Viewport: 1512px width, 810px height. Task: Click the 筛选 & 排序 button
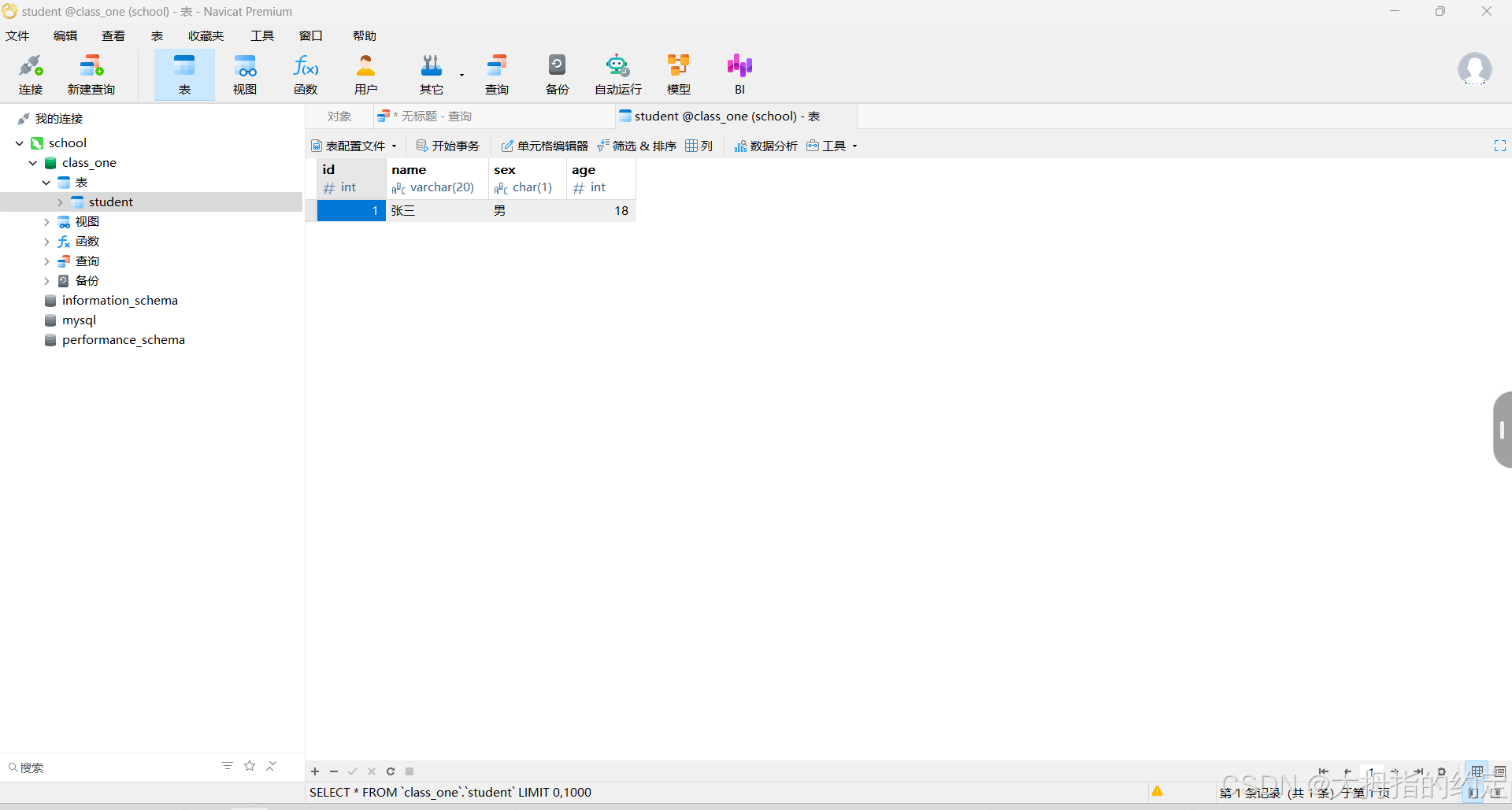pyautogui.click(x=637, y=146)
